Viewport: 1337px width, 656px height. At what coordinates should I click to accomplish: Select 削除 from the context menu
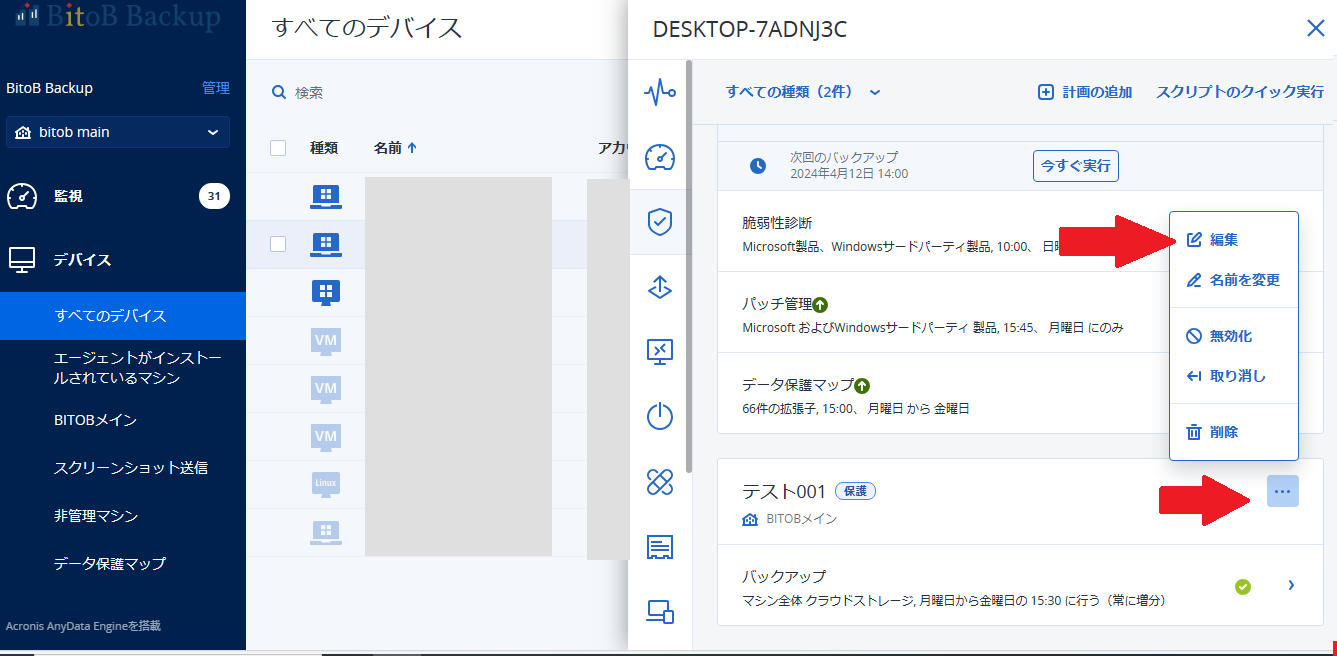1234,432
